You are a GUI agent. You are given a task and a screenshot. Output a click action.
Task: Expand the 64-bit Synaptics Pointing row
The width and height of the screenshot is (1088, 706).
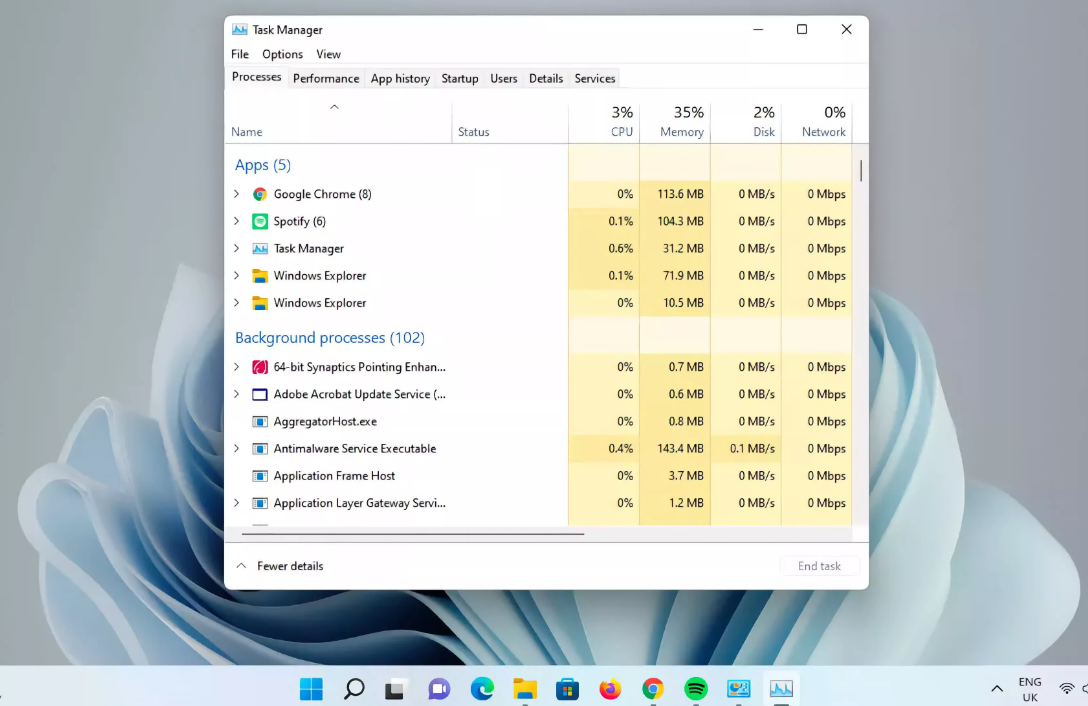pos(237,367)
